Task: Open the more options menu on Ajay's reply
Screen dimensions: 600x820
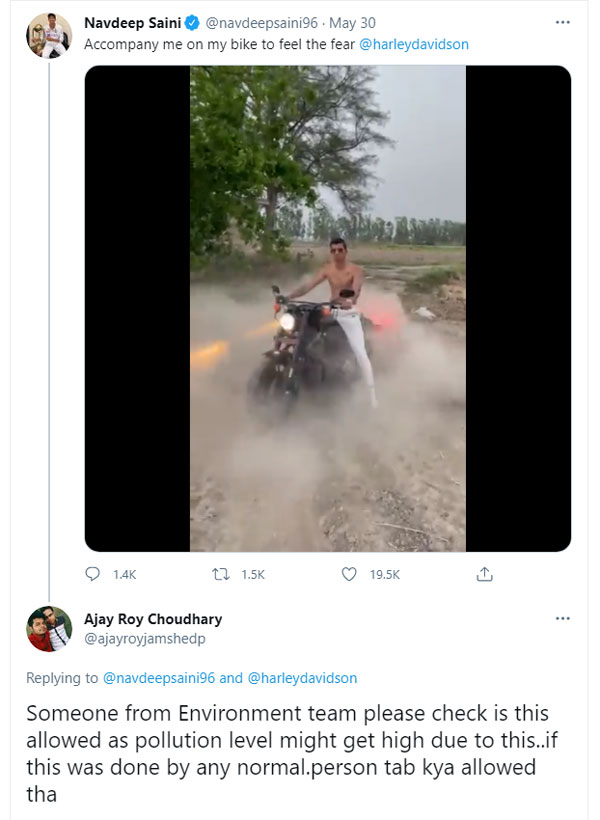Action: 563,618
